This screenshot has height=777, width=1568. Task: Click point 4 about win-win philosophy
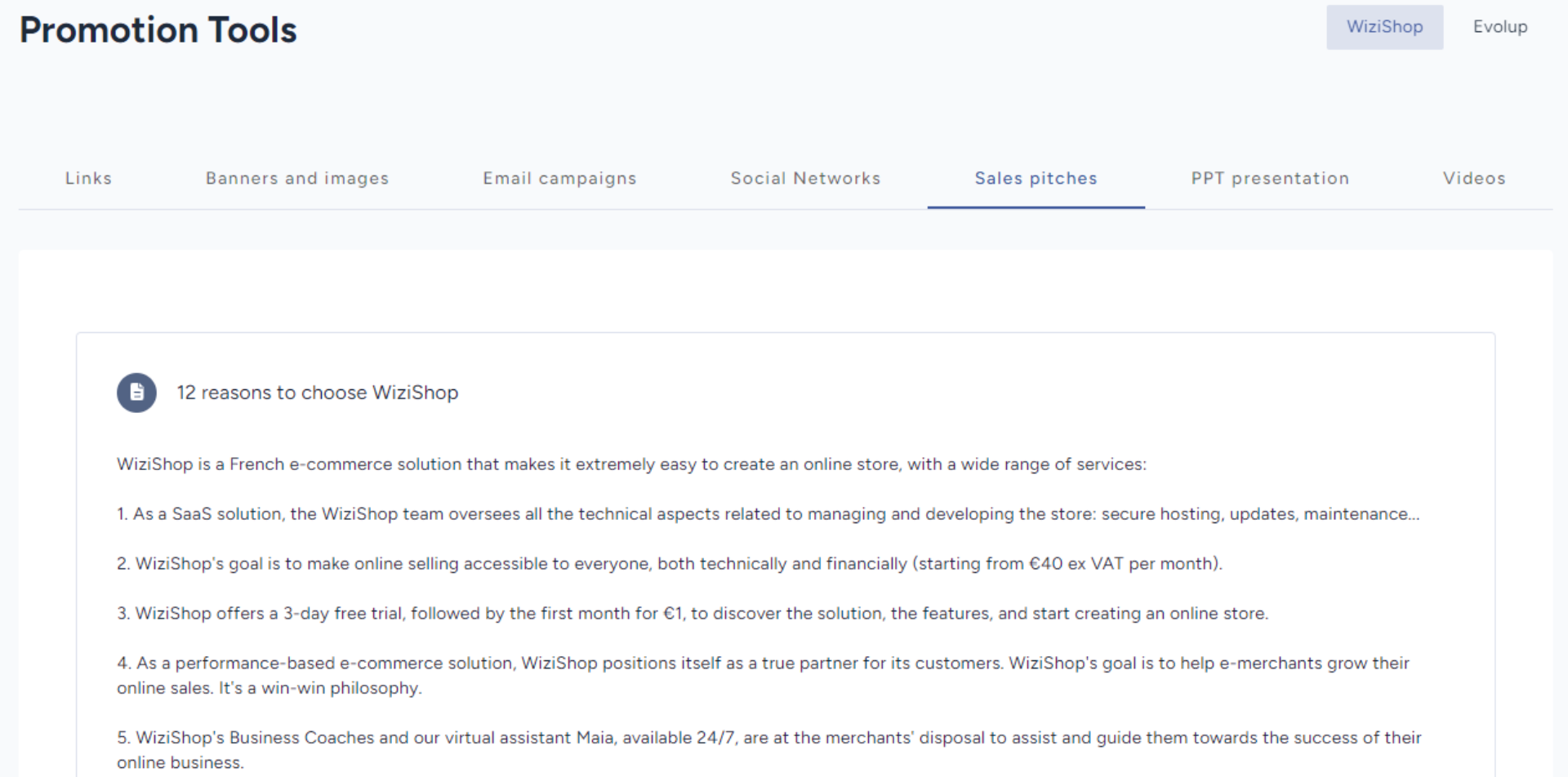(x=763, y=675)
